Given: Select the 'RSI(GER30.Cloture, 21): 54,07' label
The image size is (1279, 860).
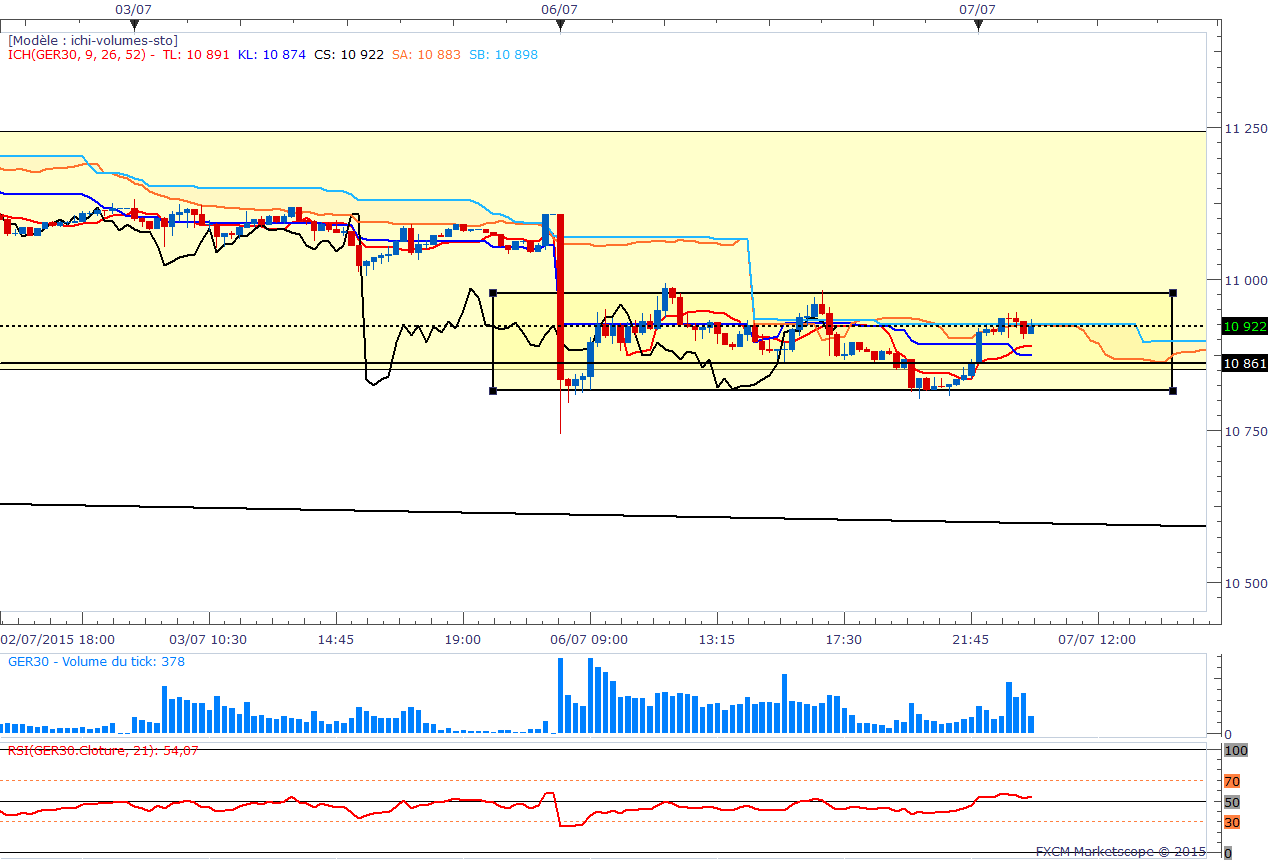Looking at the screenshot, I should tap(103, 750).
